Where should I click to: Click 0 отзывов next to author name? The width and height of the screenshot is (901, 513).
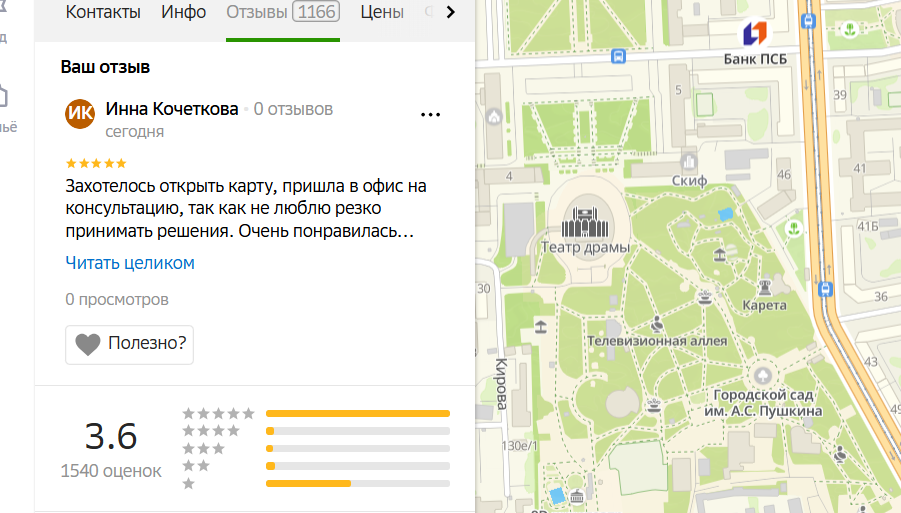[293, 109]
